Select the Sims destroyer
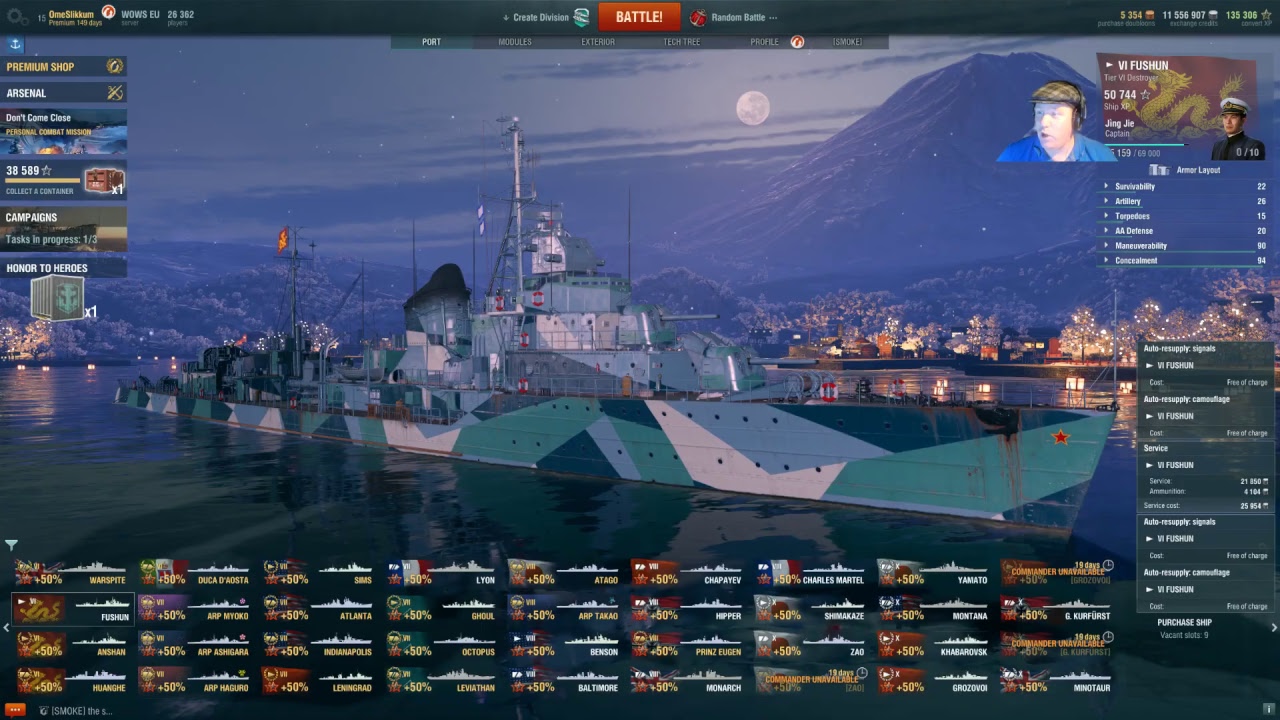Image resolution: width=1280 pixels, height=720 pixels. (317, 574)
